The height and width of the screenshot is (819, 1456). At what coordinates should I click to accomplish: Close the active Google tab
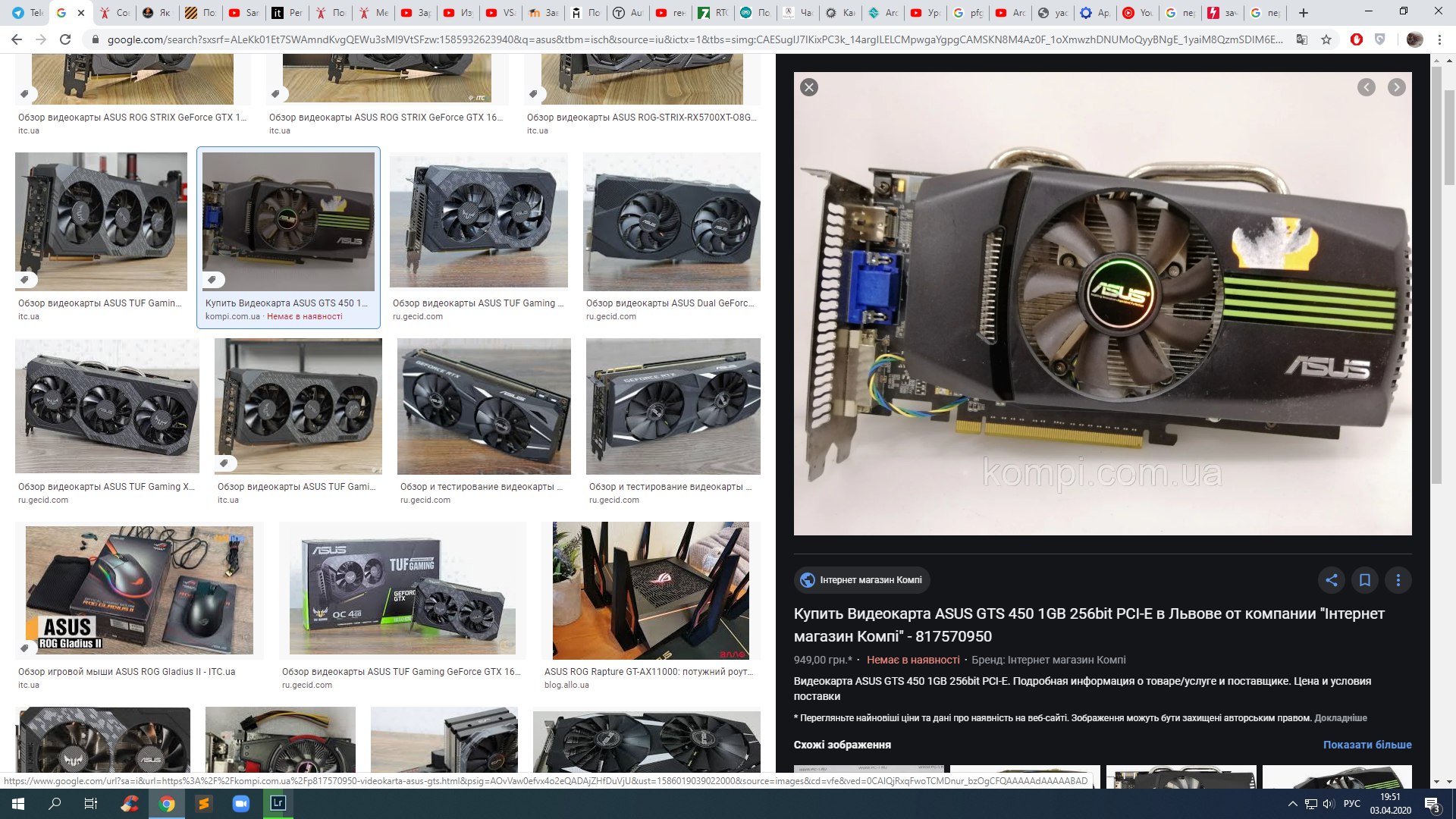pyautogui.click(x=81, y=13)
